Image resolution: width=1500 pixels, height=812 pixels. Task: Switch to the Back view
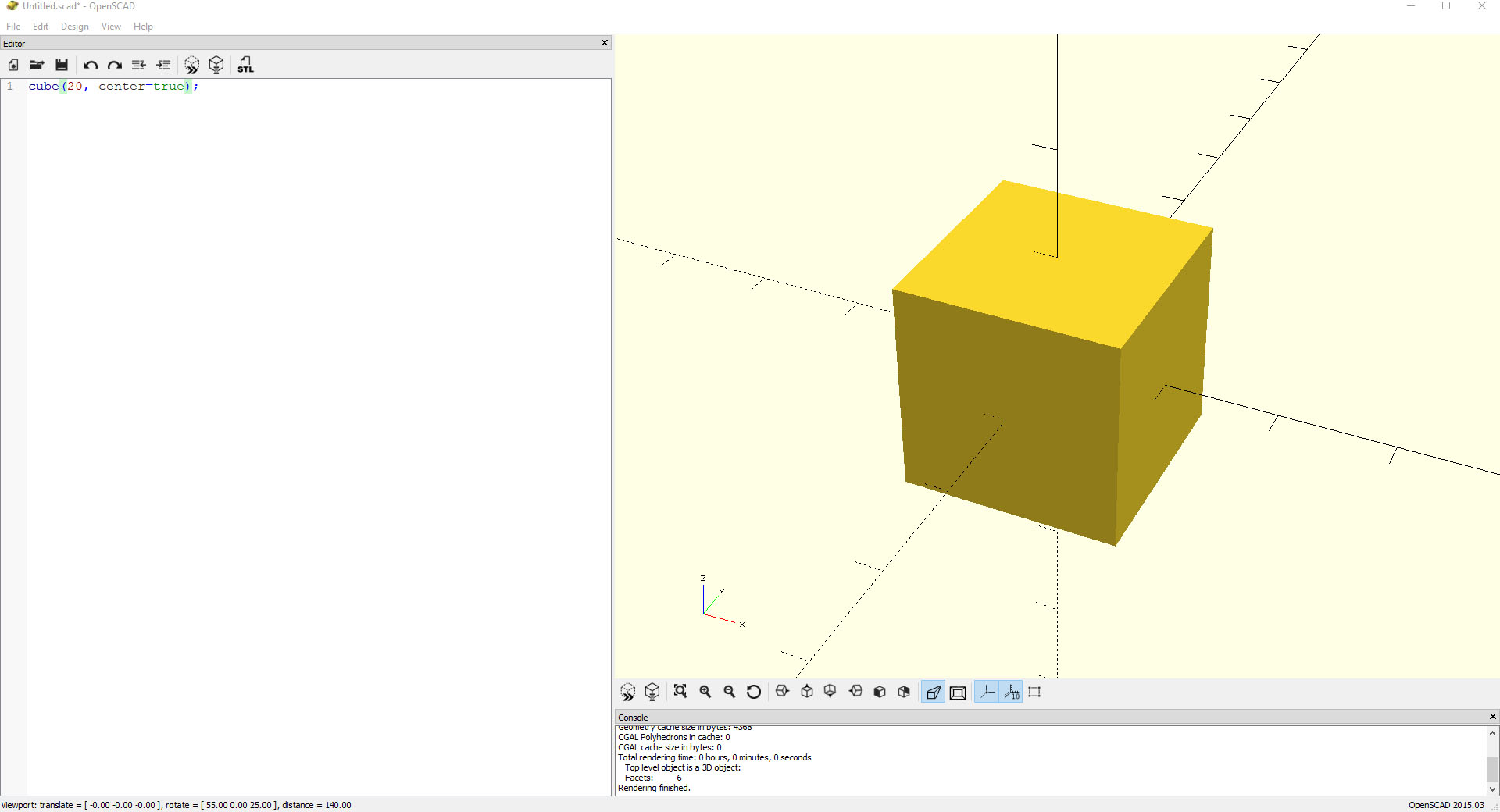tap(904, 692)
